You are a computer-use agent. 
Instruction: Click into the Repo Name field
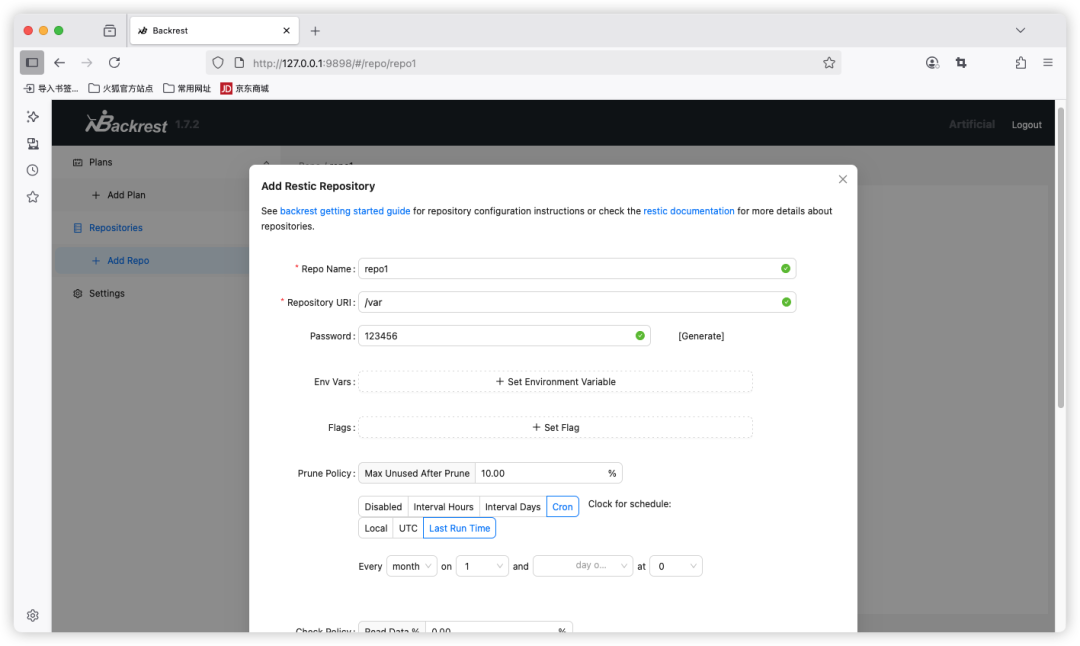[x=577, y=269]
